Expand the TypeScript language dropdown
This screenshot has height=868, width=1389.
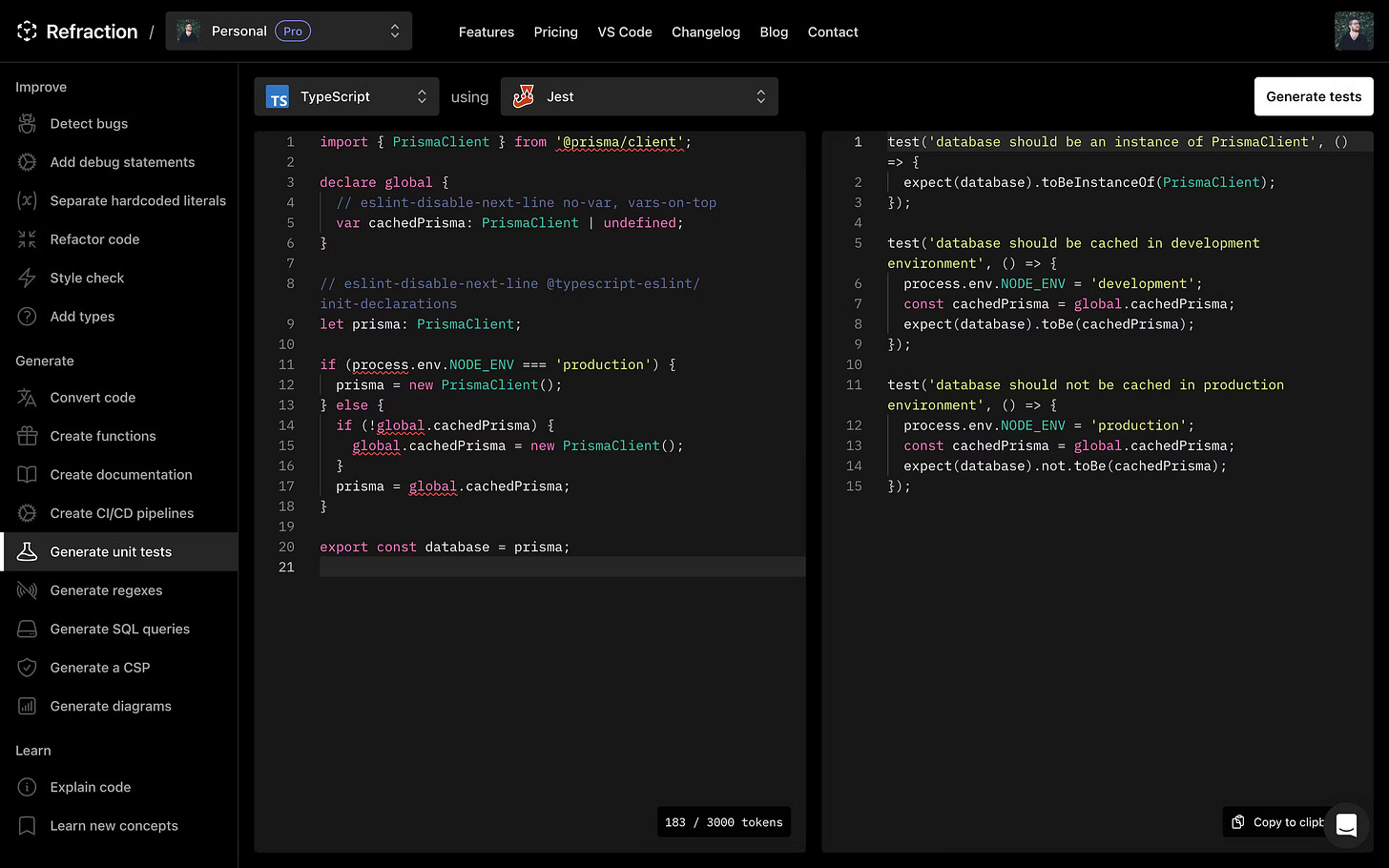click(346, 96)
